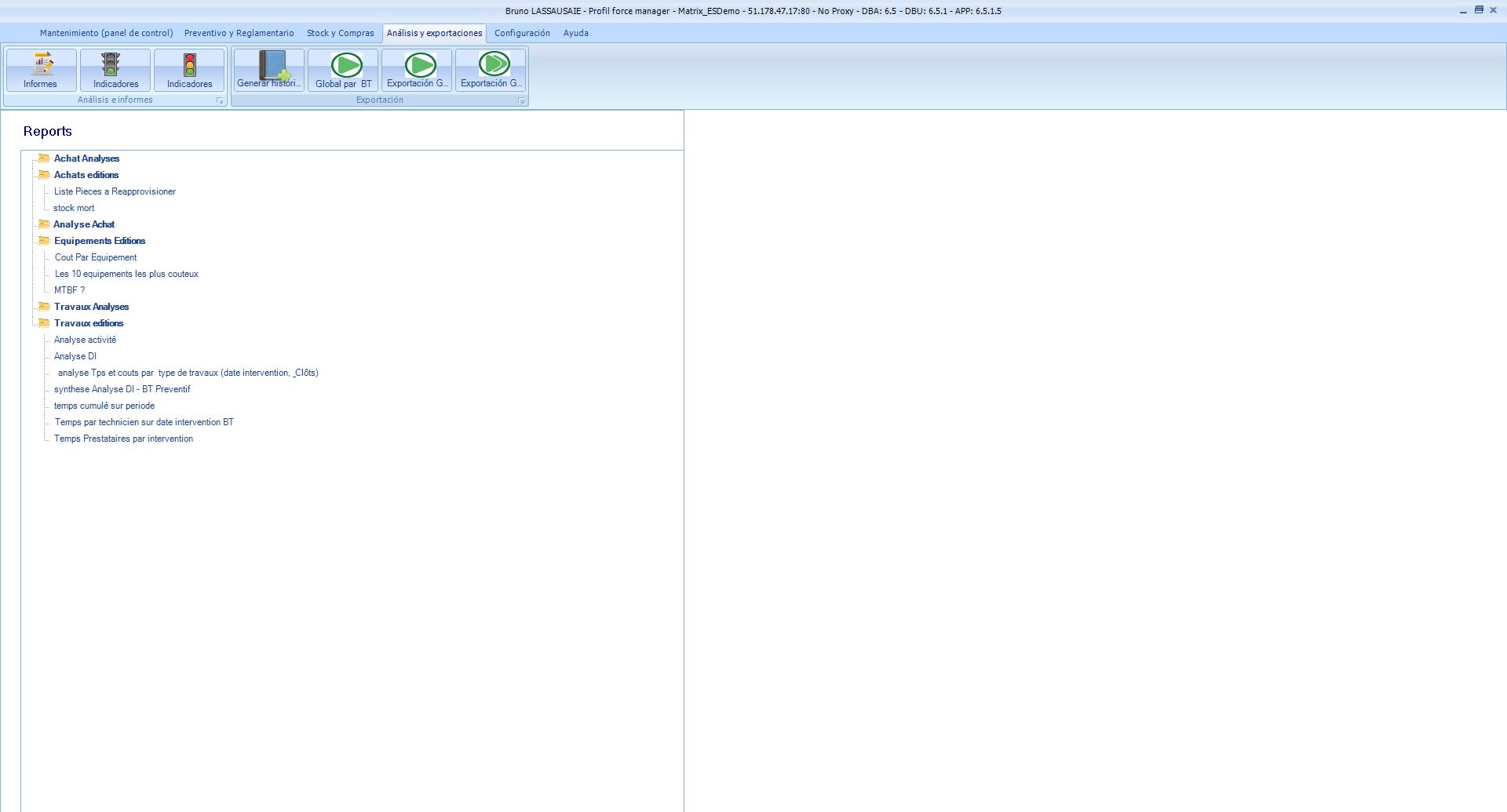Open the Exportación group dialog launcher
Screen dimensions: 1507x812
click(x=522, y=100)
